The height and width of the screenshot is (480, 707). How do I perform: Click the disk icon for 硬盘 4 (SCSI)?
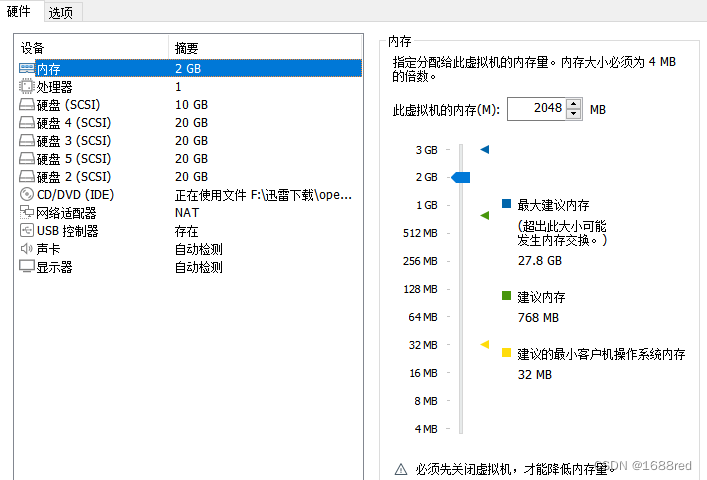(x=27, y=123)
